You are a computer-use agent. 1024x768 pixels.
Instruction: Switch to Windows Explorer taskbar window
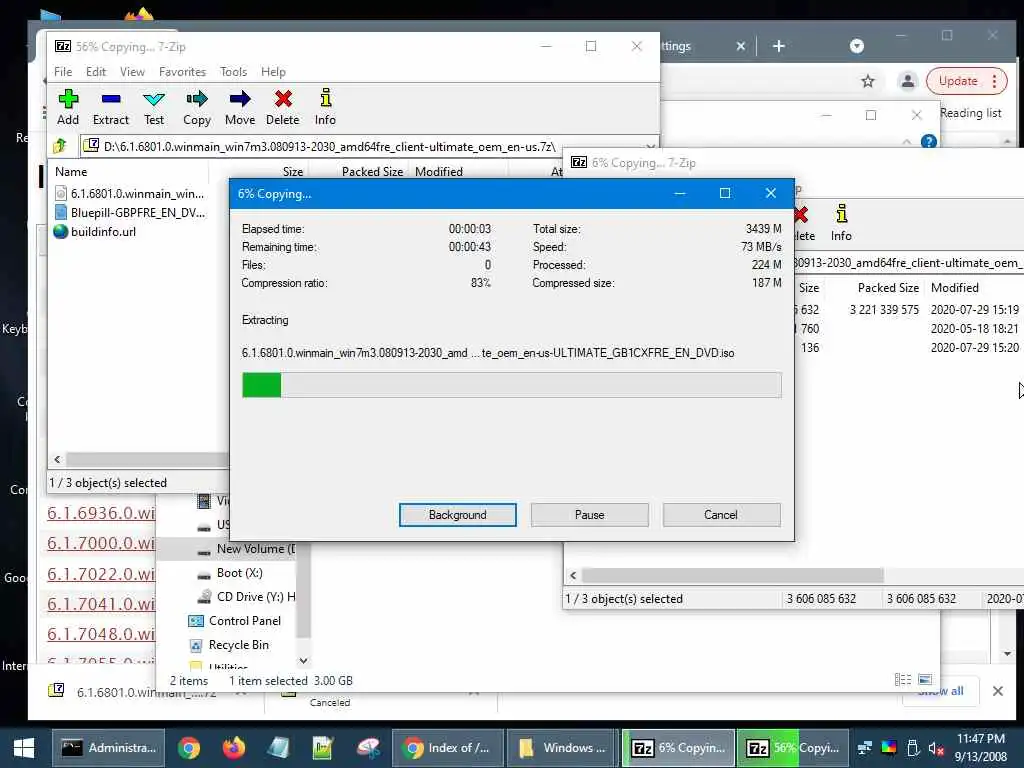562,748
